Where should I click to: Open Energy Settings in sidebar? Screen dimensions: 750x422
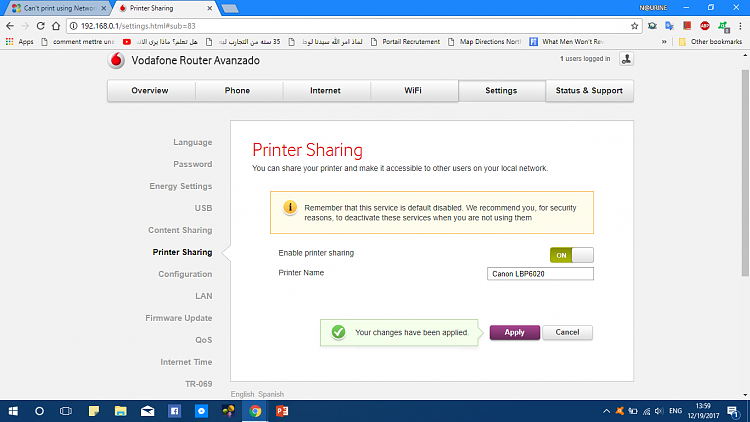pyautogui.click(x=180, y=186)
